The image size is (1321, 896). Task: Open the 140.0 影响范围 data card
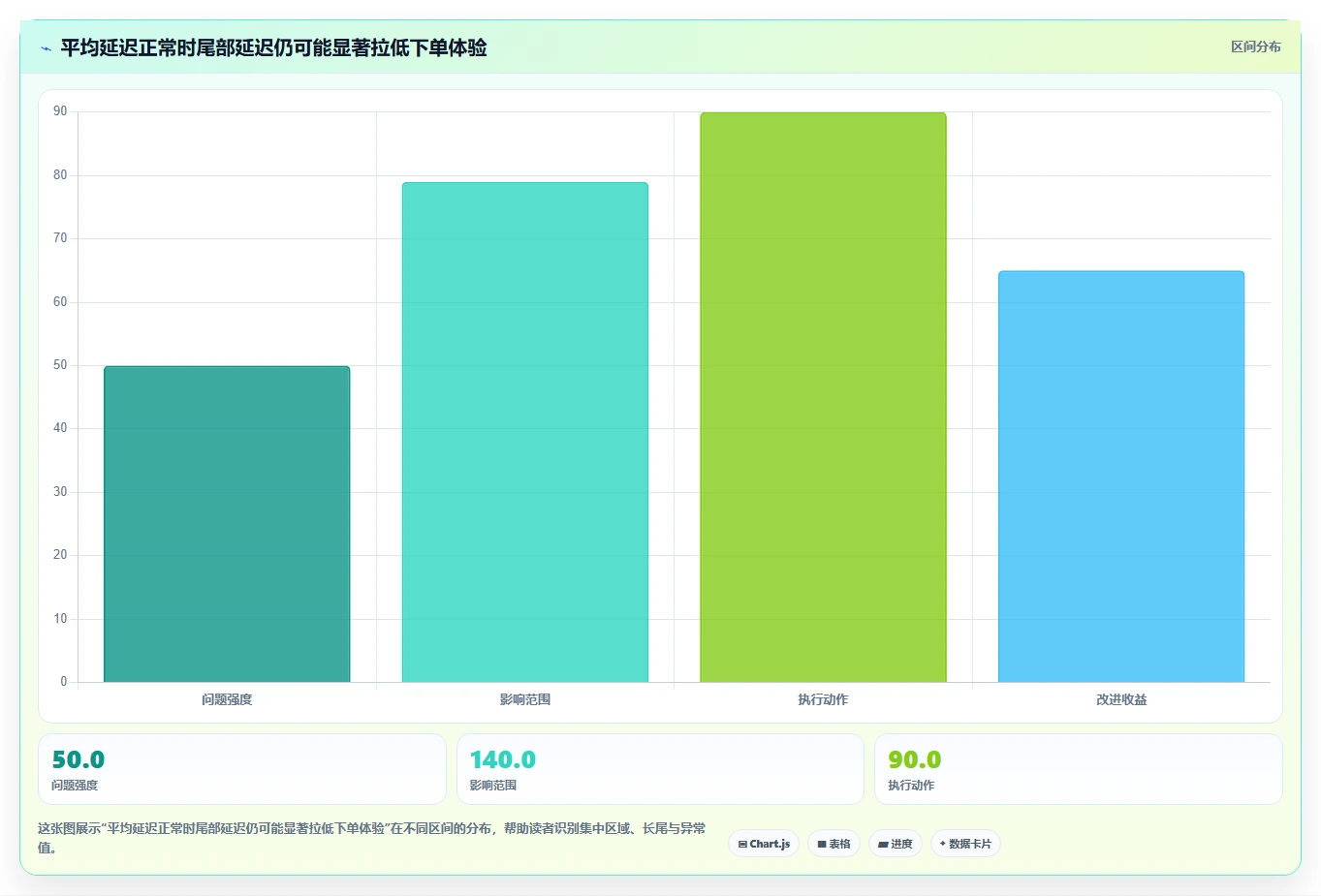coord(660,769)
